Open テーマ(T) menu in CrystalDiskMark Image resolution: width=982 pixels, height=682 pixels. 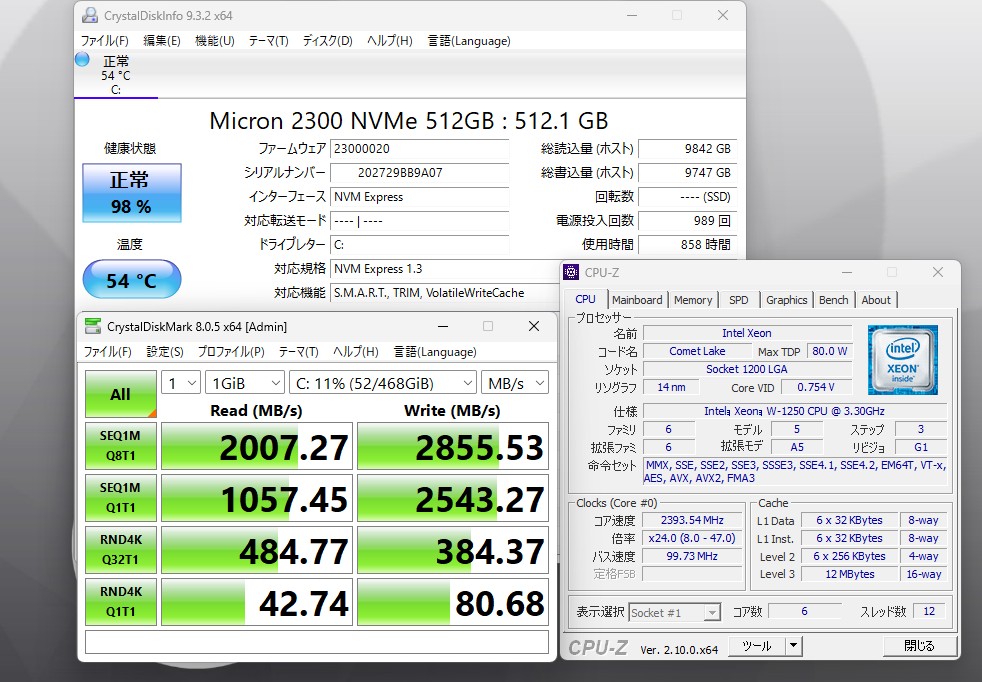pyautogui.click(x=299, y=352)
